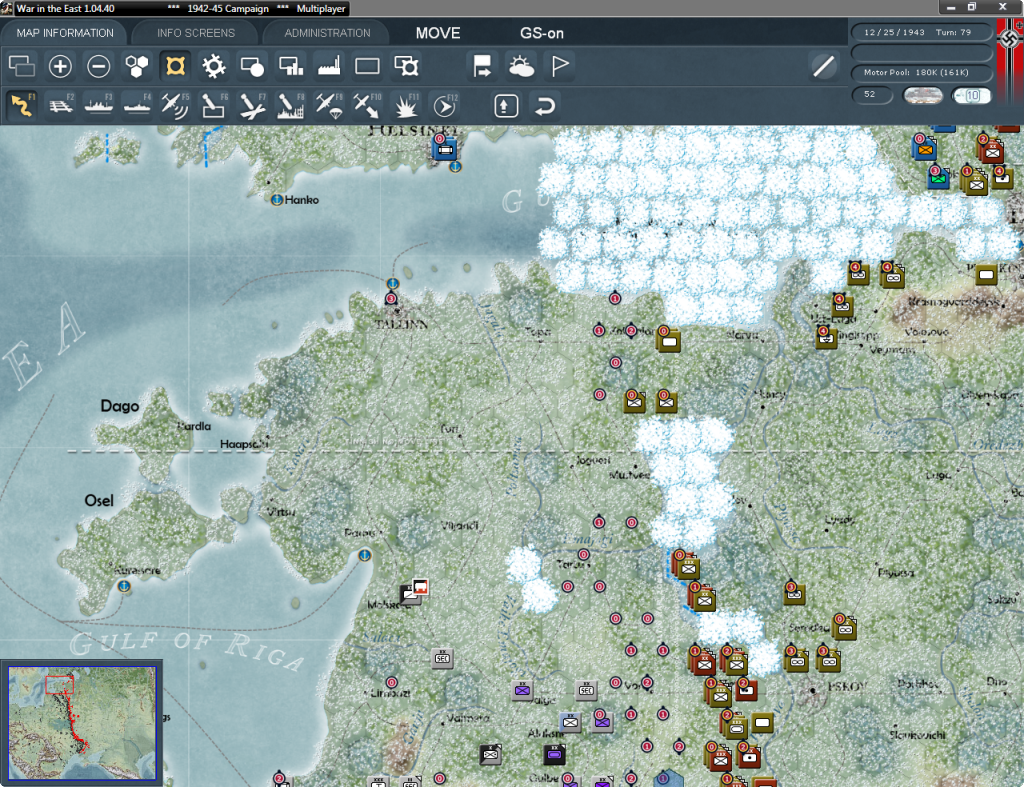Toggle the highlighted yellow enemy hexes icon
This screenshot has width=1024, height=787.
175,66
